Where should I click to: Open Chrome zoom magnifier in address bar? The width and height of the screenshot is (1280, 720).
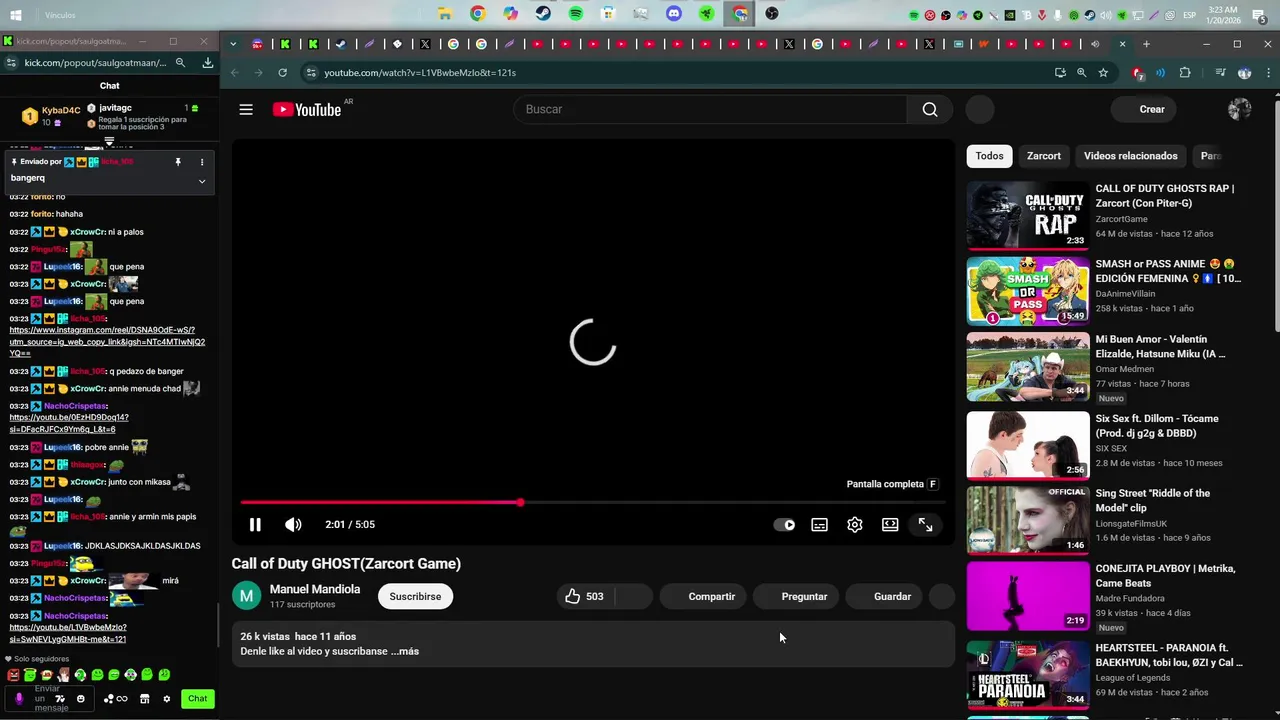coord(1081,73)
